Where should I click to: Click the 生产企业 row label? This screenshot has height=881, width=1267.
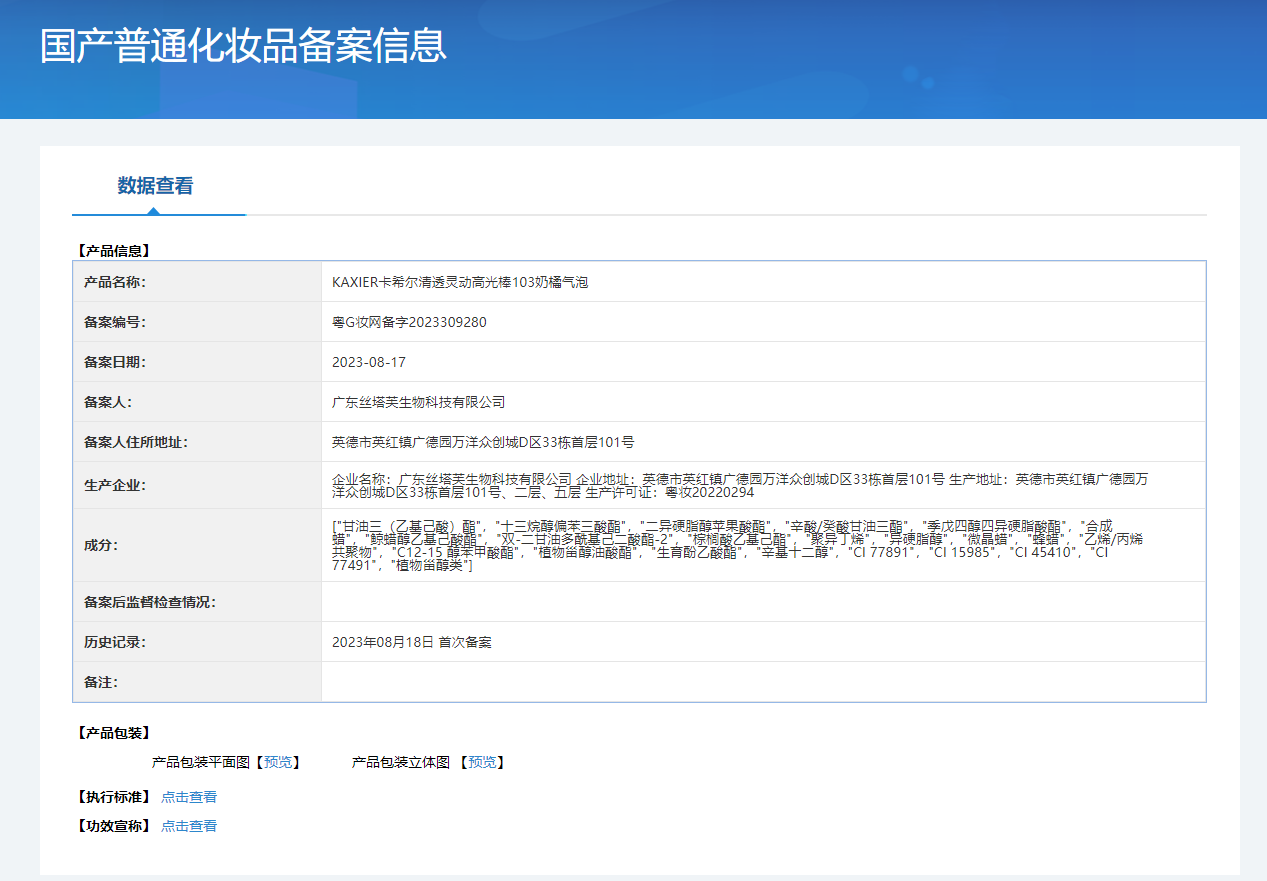115,485
